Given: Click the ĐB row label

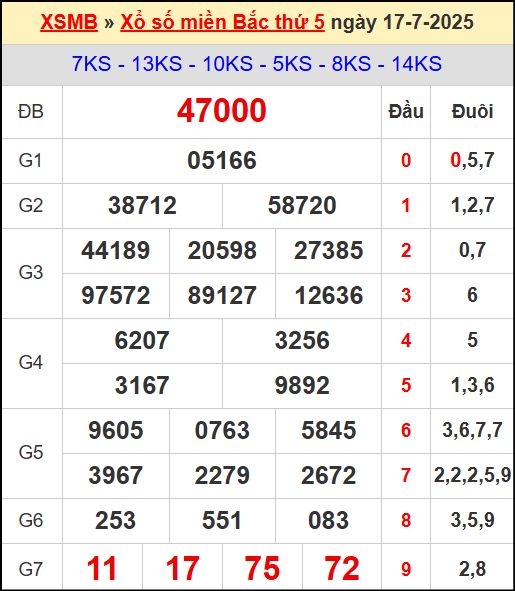Looking at the screenshot, I should (x=31, y=112).
